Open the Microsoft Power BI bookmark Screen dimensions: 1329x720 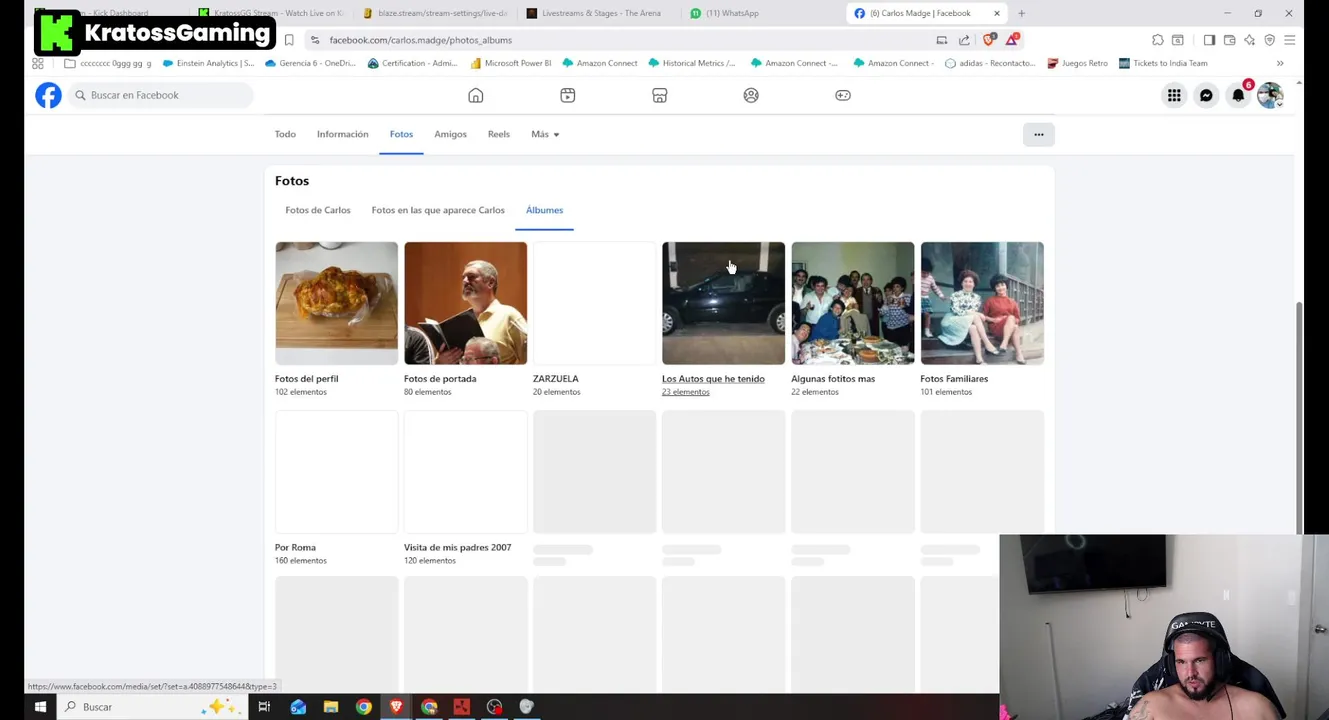coord(511,63)
